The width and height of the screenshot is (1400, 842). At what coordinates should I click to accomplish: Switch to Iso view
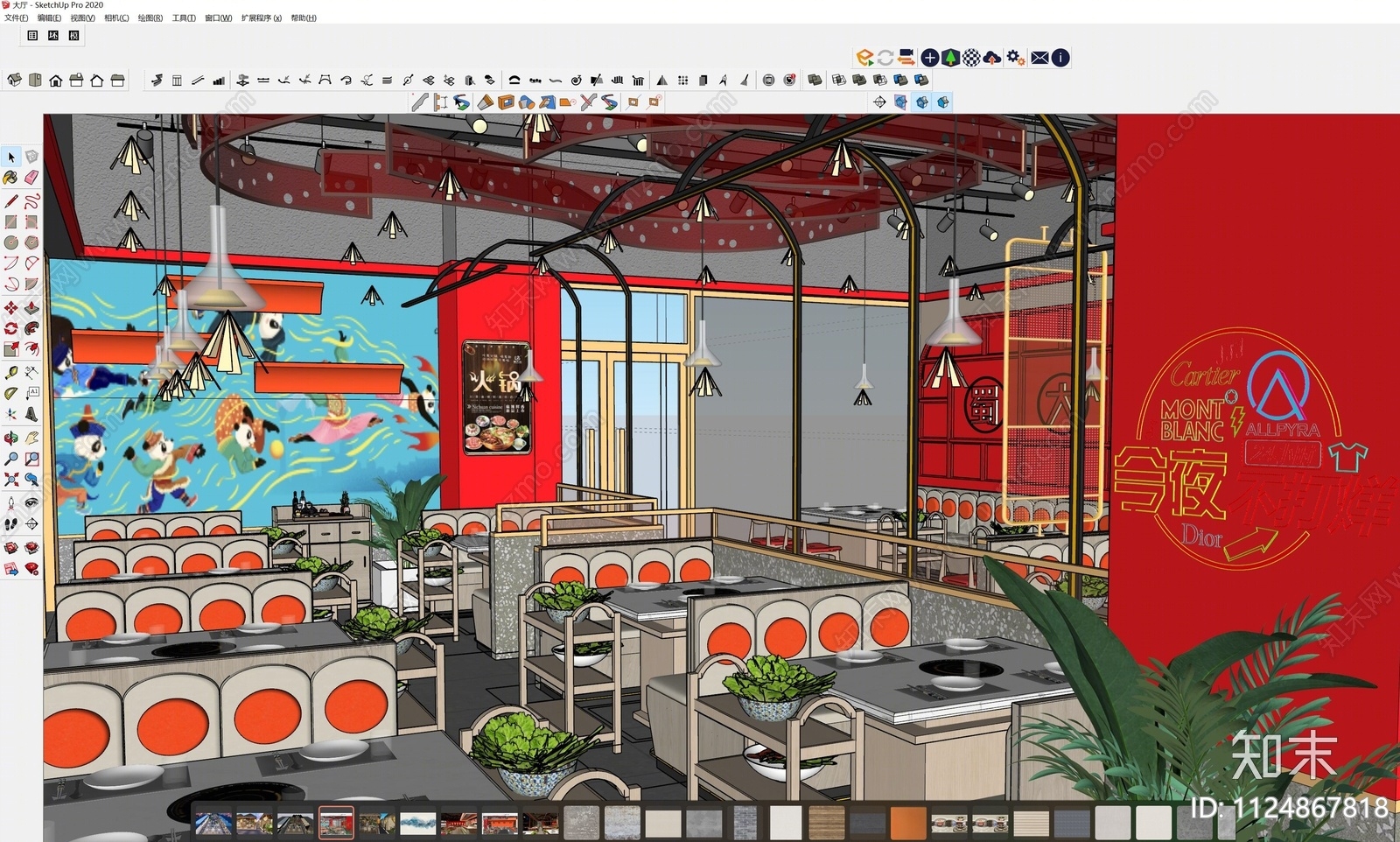pos(14,81)
